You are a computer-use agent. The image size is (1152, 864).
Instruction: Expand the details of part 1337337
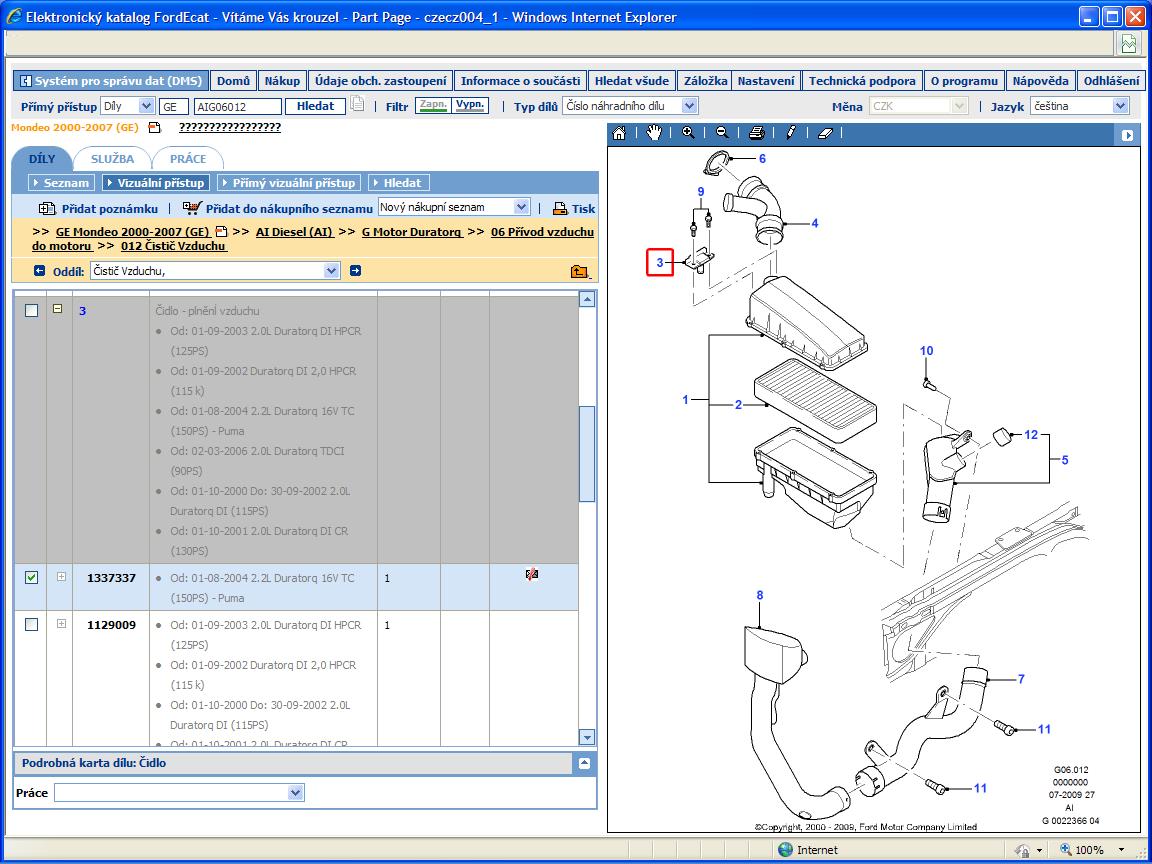[x=61, y=577]
